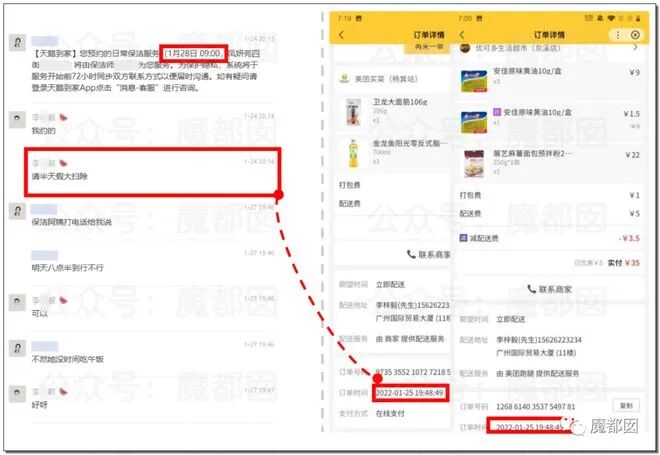
Task: Click the -¥3.5 delivery discount value
Action: [629, 238]
